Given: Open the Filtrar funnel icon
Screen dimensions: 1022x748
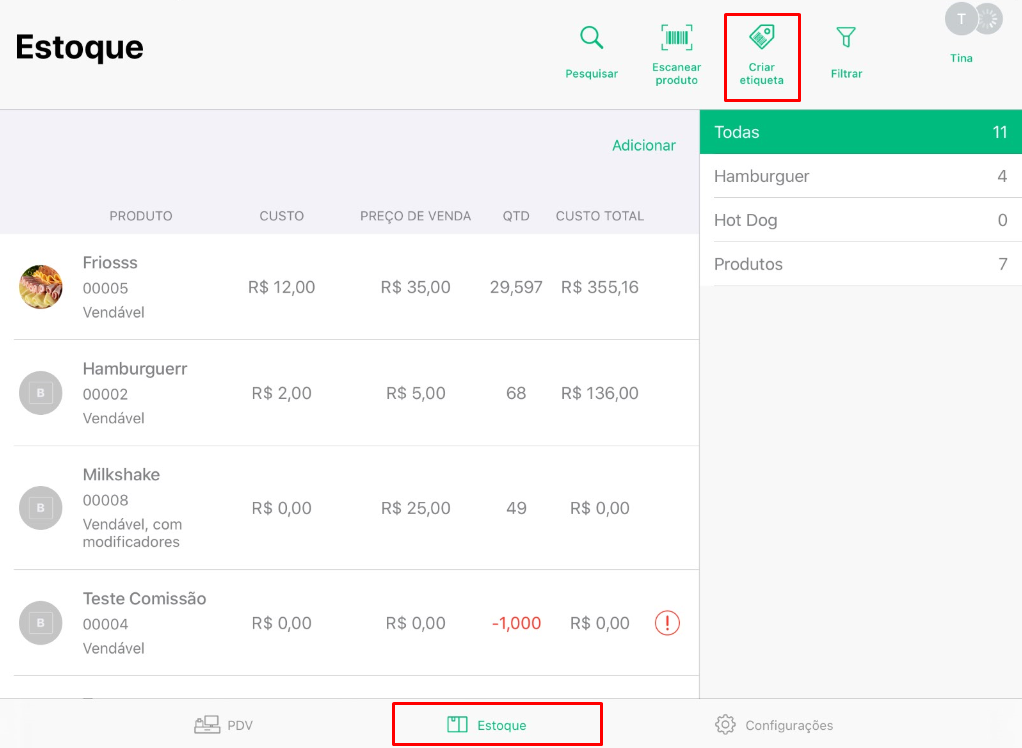Looking at the screenshot, I should click(846, 37).
